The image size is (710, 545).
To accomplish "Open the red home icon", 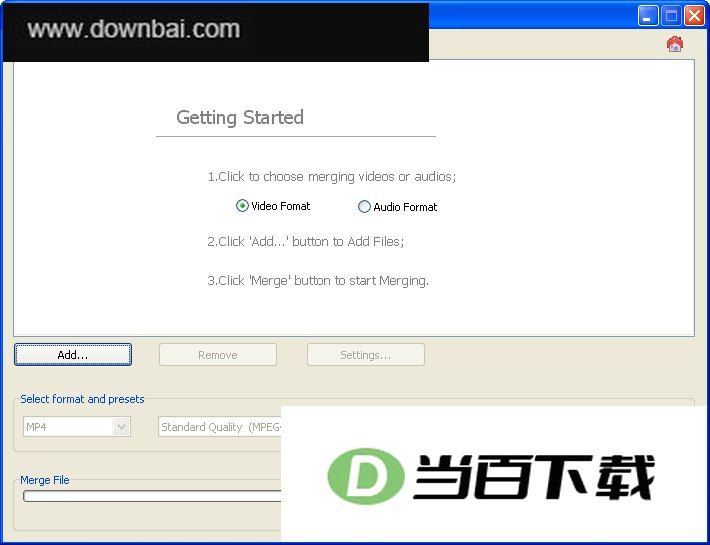I will [x=675, y=44].
